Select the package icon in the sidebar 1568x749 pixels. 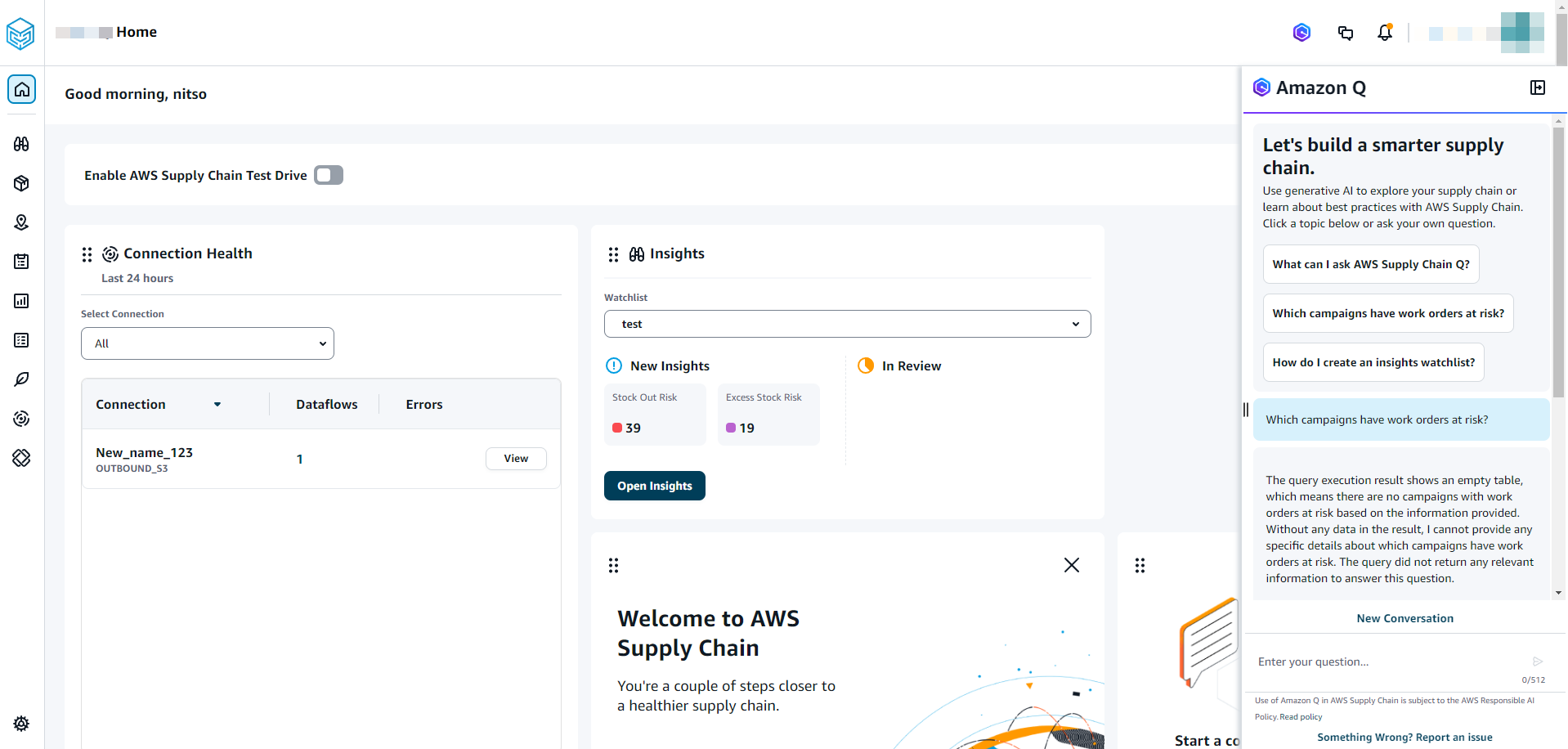[21, 183]
